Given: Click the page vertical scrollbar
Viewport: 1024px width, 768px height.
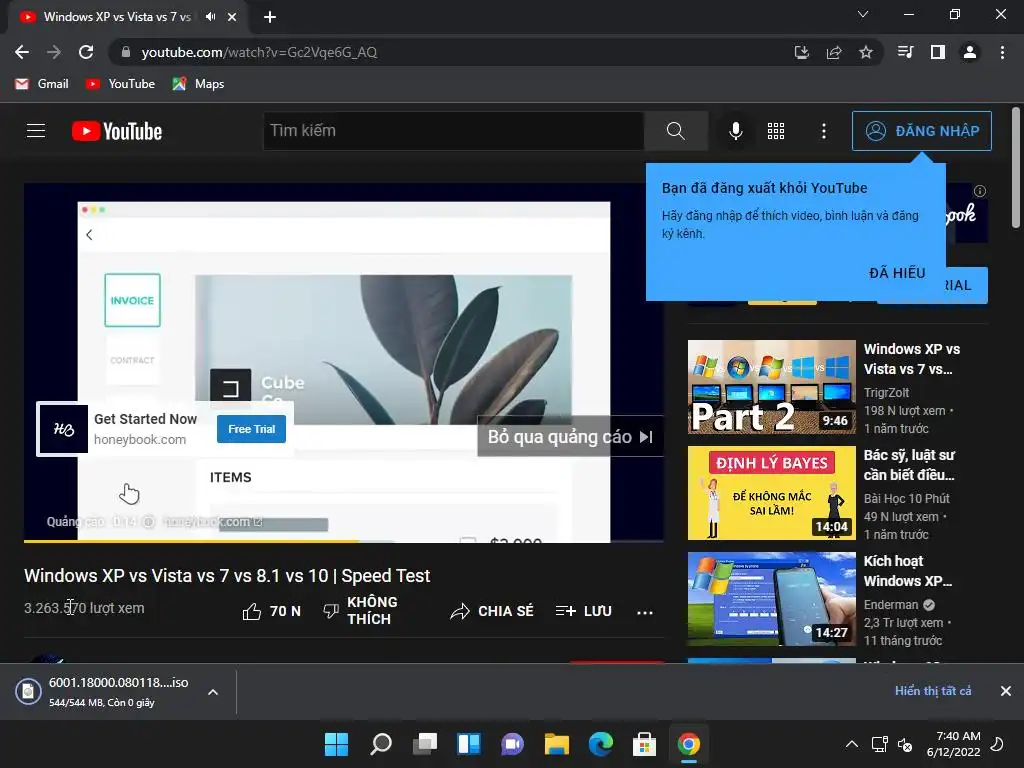Looking at the screenshot, I should pos(1016,168).
